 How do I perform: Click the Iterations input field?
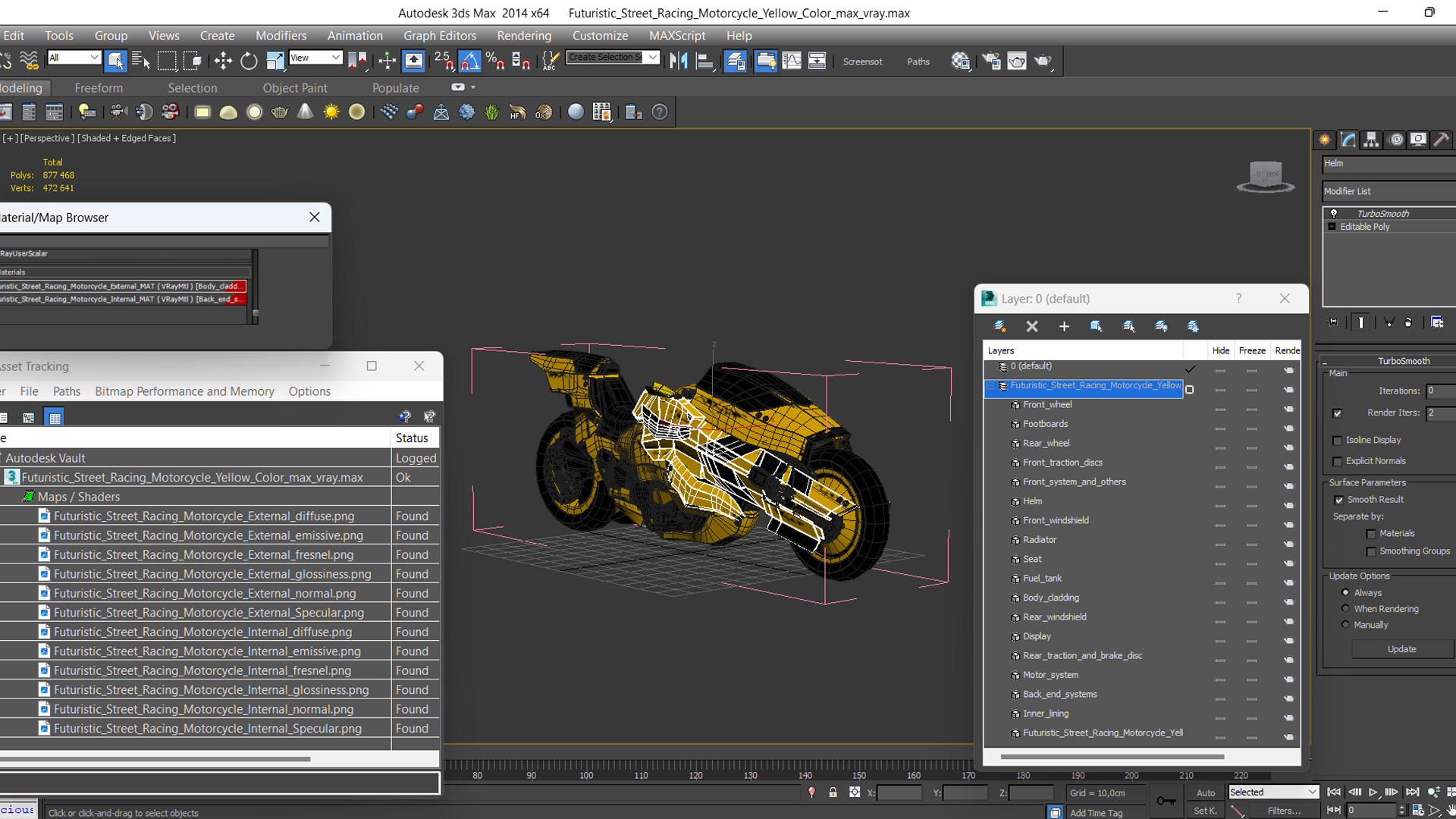click(1441, 391)
